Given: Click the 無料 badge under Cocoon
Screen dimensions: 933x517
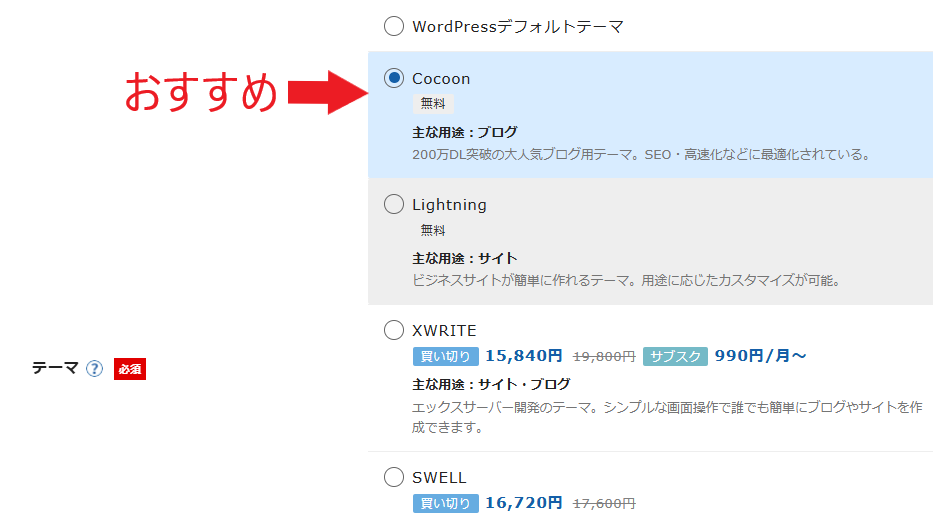Looking at the screenshot, I should [433, 104].
